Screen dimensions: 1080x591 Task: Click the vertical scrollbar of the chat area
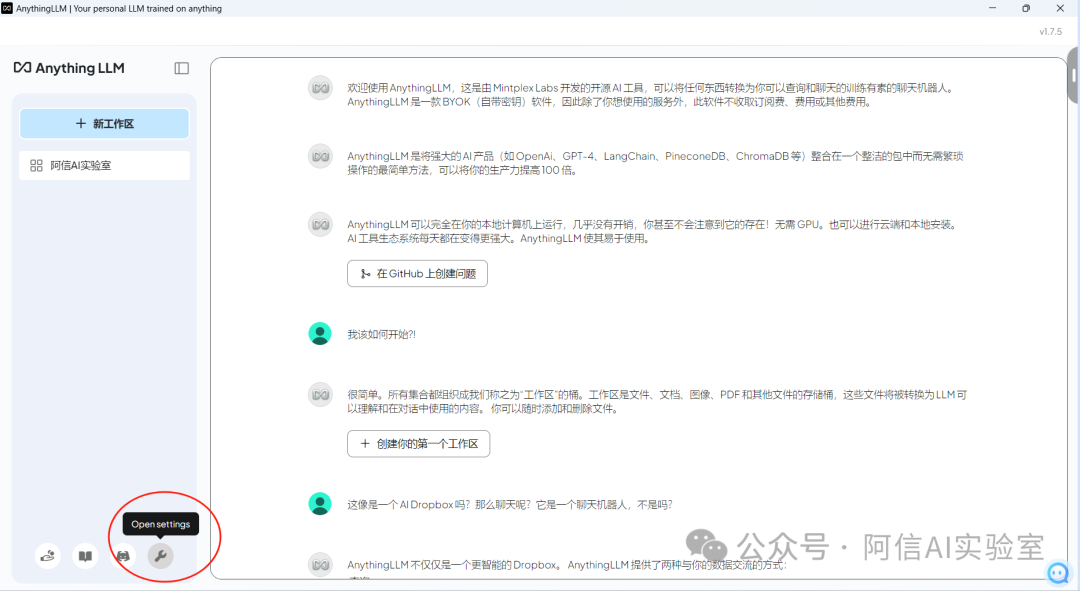(1073, 76)
